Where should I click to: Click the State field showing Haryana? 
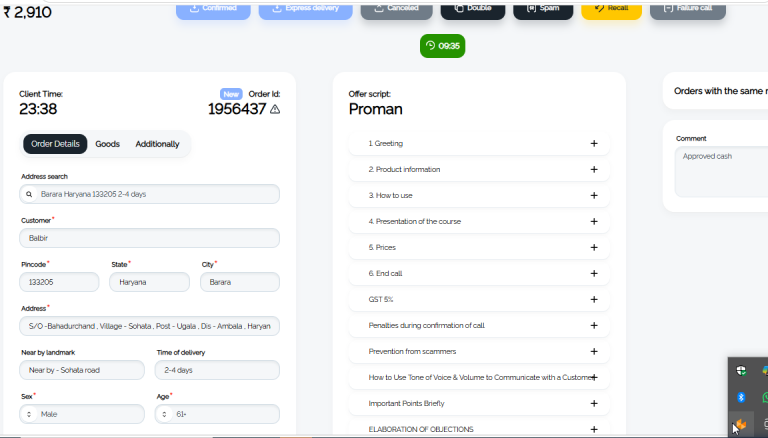[x=149, y=282]
